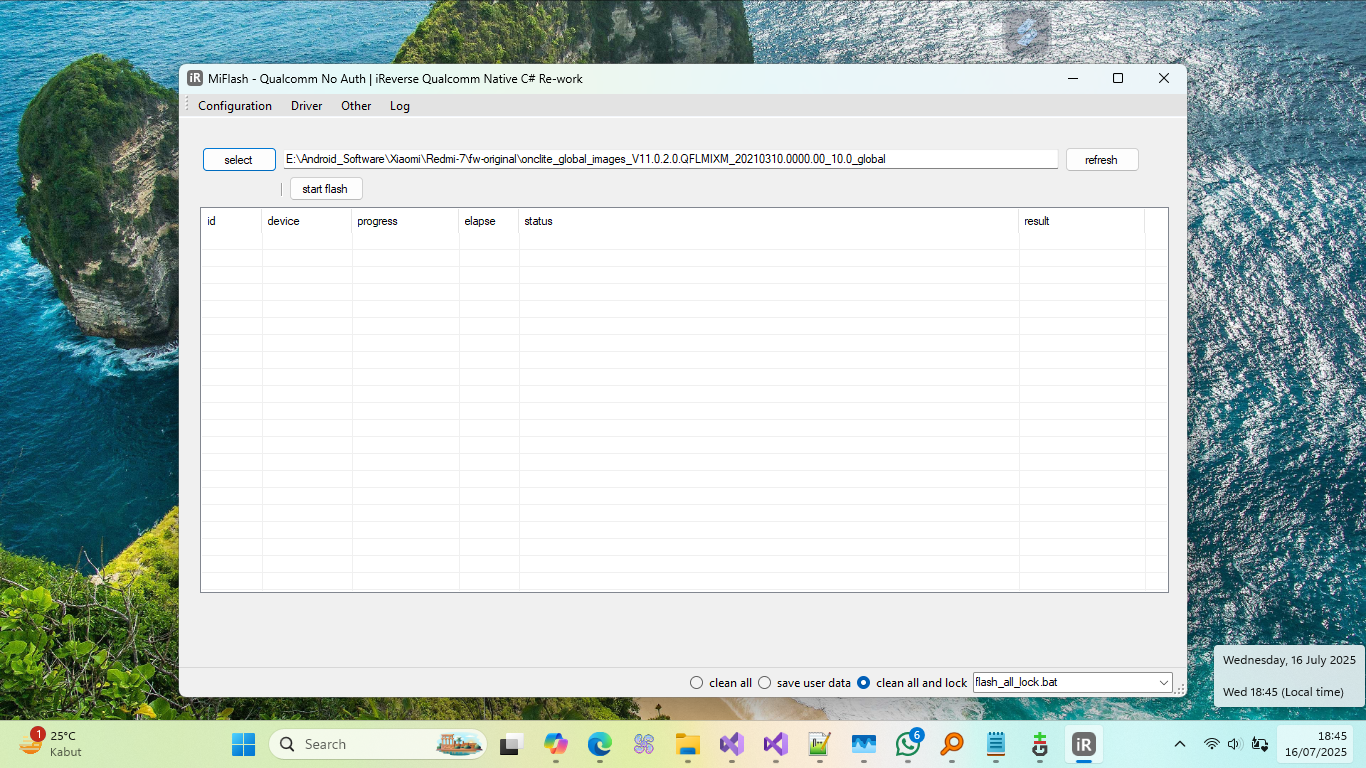Click the Windows taskbar Search box
1366x768 pixels.
pos(378,744)
